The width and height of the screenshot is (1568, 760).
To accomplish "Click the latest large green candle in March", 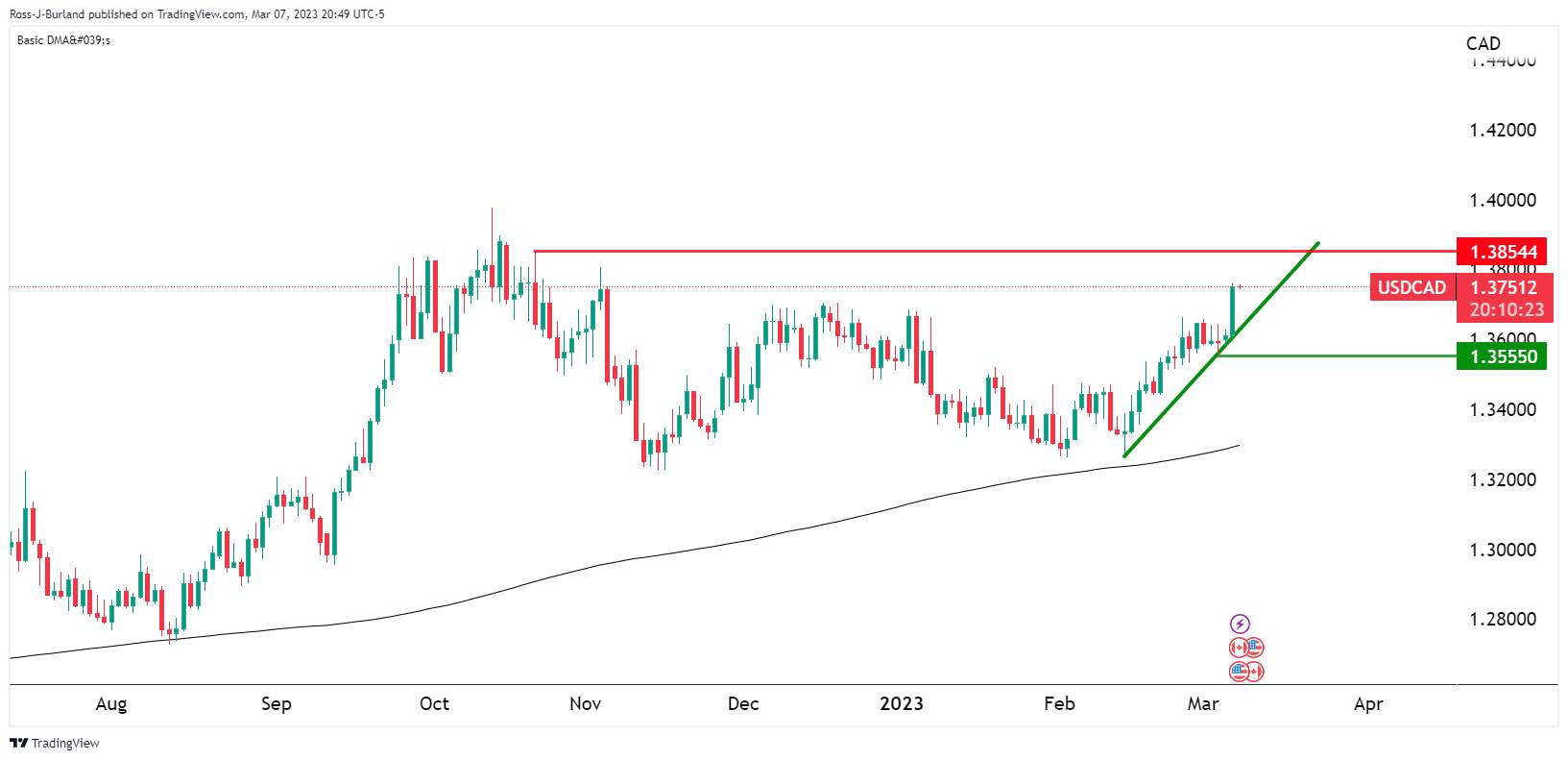I will click(1232, 311).
